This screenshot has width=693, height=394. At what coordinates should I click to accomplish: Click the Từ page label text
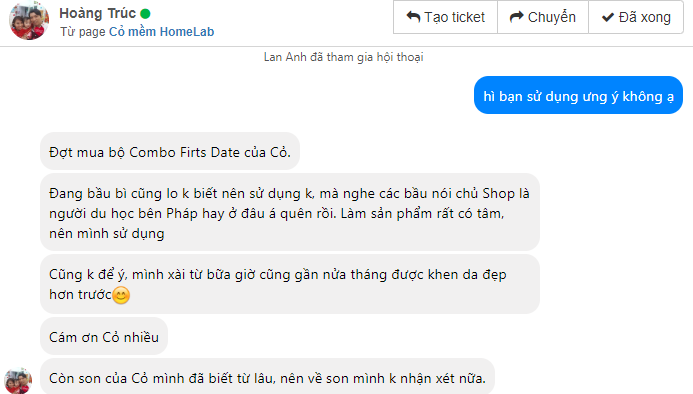click(83, 32)
